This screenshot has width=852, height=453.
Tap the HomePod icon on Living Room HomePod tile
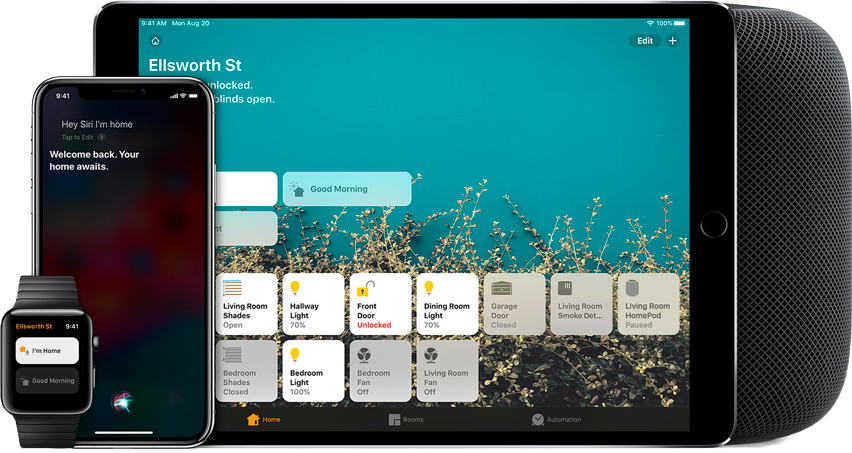pos(632,288)
